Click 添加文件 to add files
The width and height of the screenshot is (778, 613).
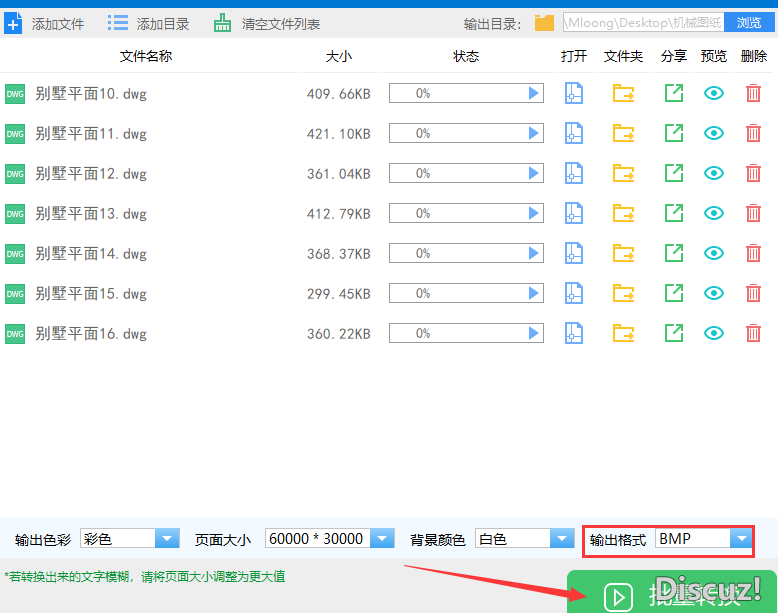[x=45, y=23]
